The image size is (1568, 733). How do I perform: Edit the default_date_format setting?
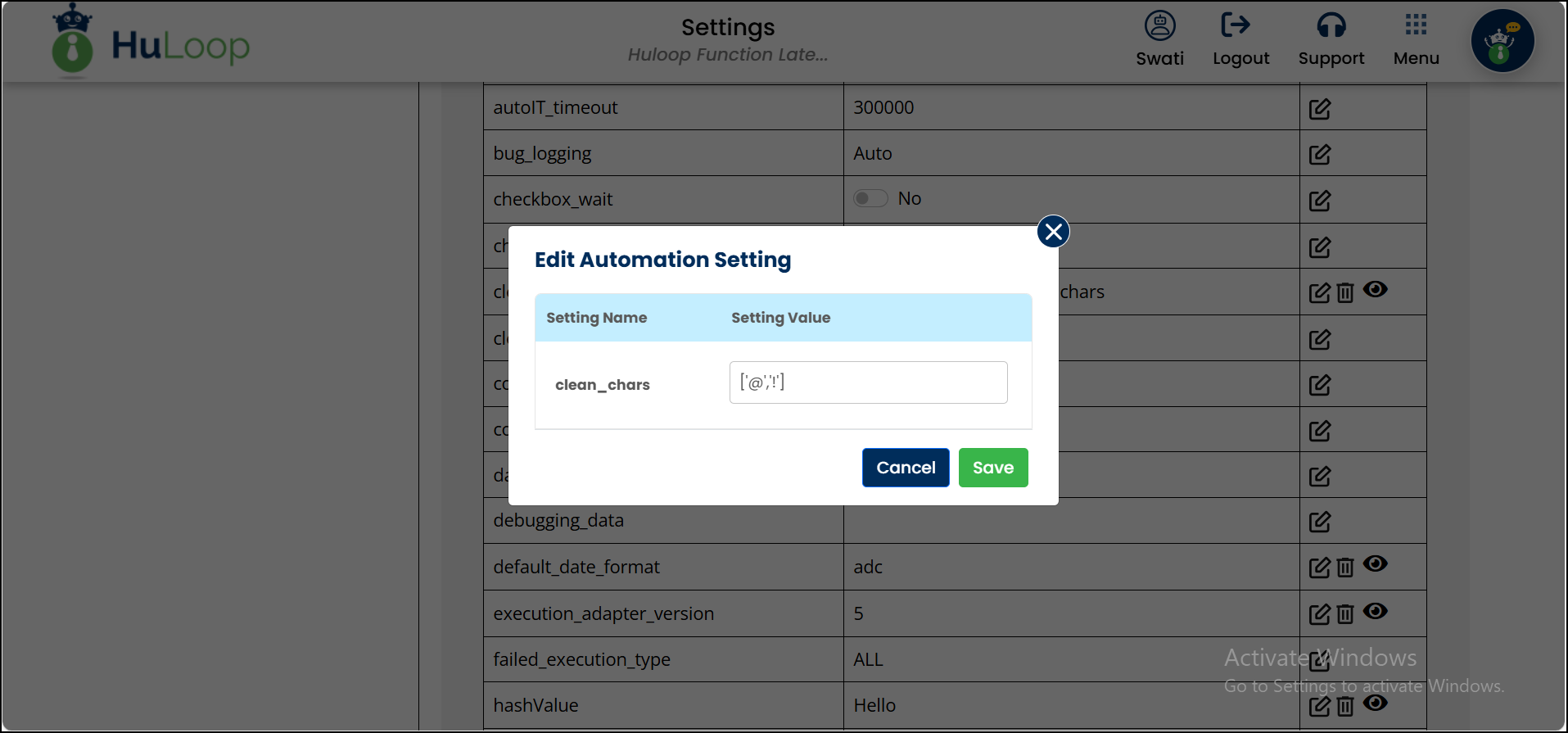click(1319, 568)
